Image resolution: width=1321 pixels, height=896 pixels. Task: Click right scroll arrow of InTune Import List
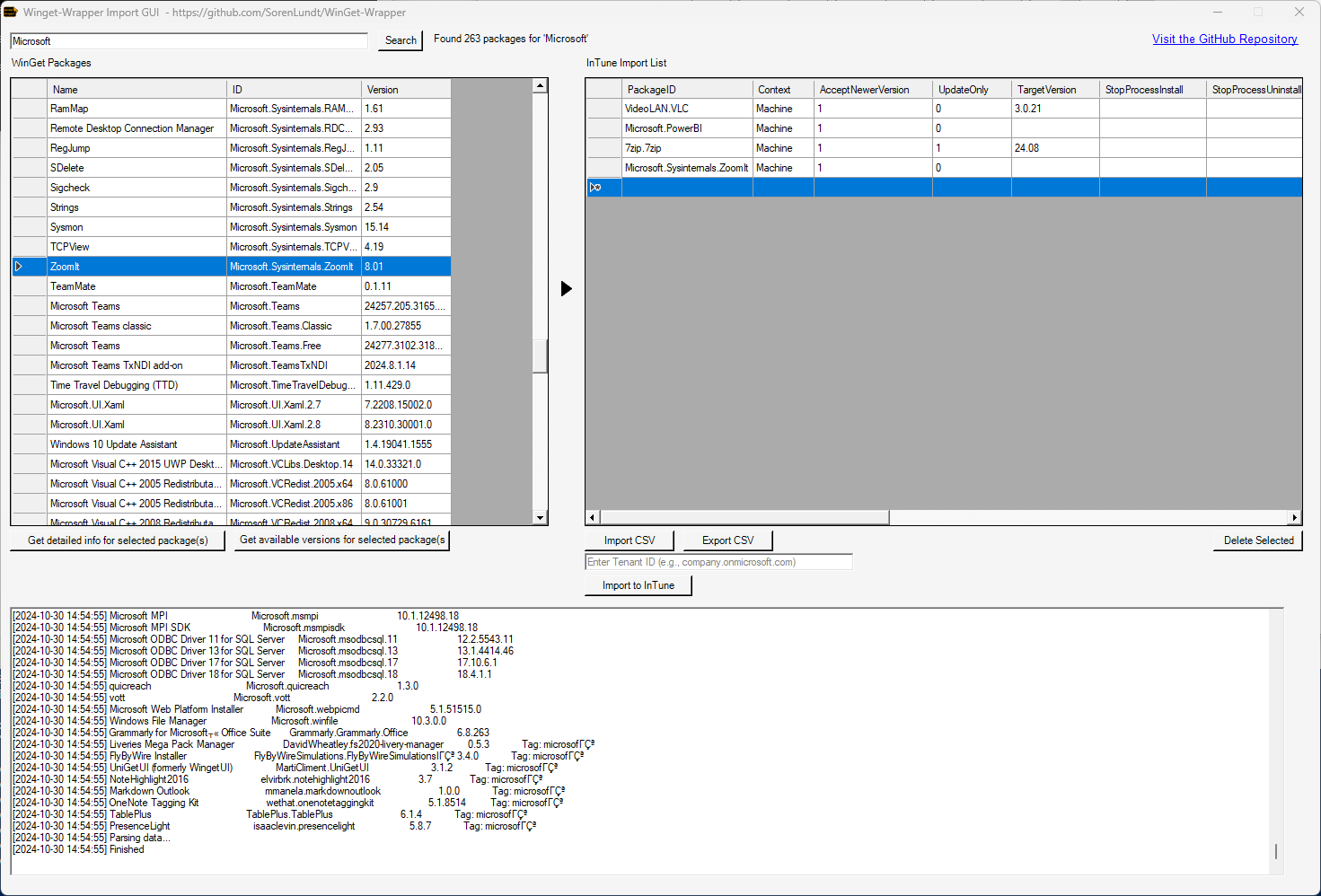pyautogui.click(x=1294, y=517)
